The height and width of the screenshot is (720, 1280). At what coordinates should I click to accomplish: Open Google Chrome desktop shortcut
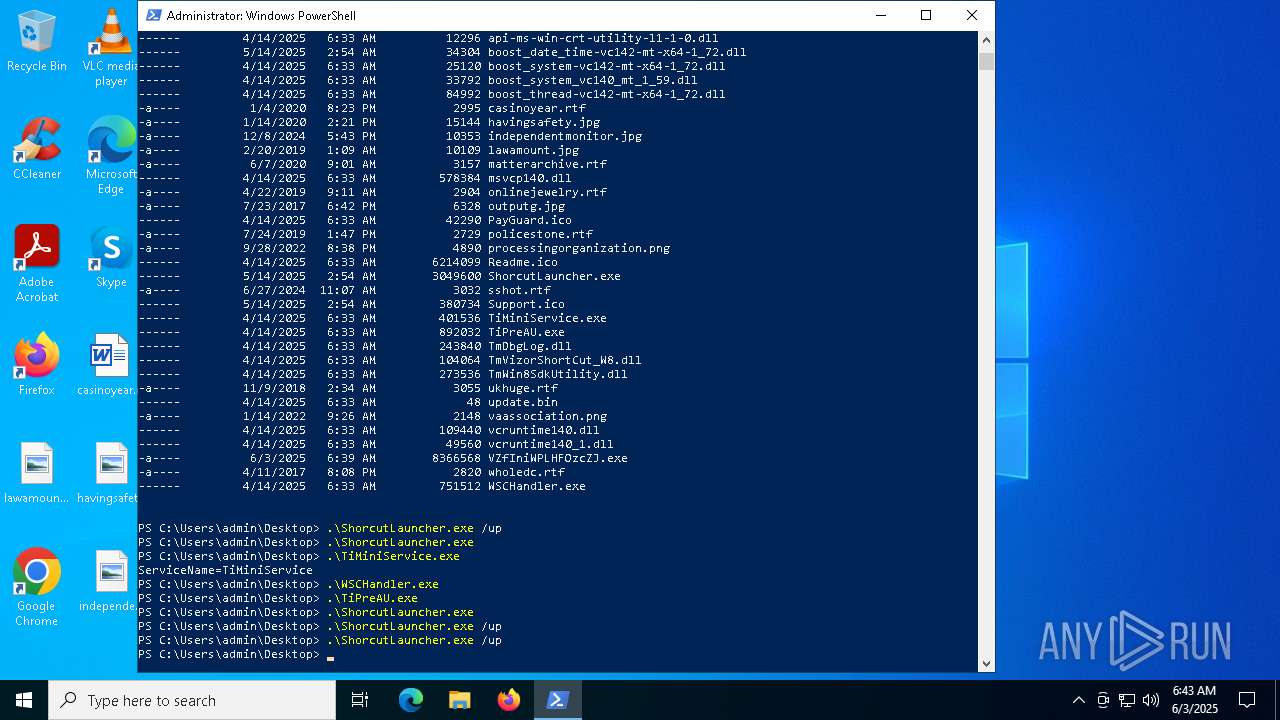click(37, 588)
